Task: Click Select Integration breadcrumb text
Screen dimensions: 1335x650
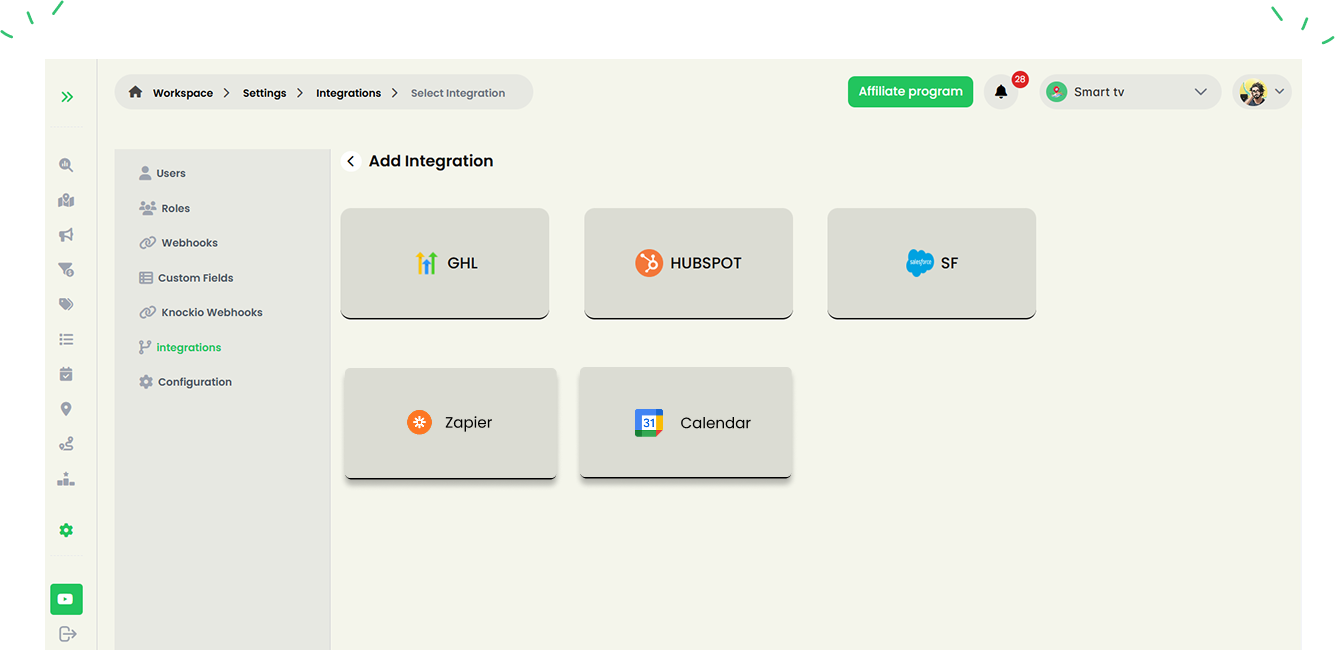Action: [458, 93]
